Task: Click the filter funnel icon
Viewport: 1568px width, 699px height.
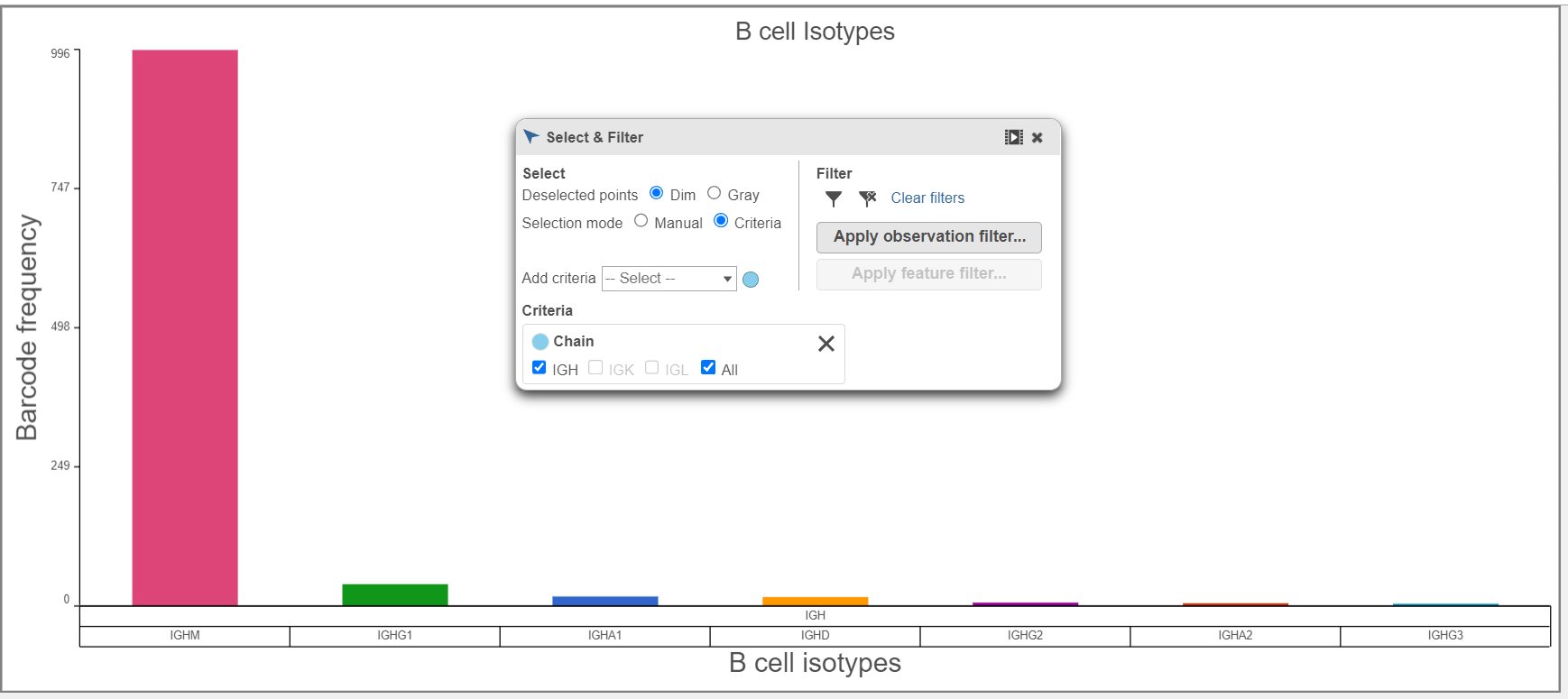Action: (834, 198)
